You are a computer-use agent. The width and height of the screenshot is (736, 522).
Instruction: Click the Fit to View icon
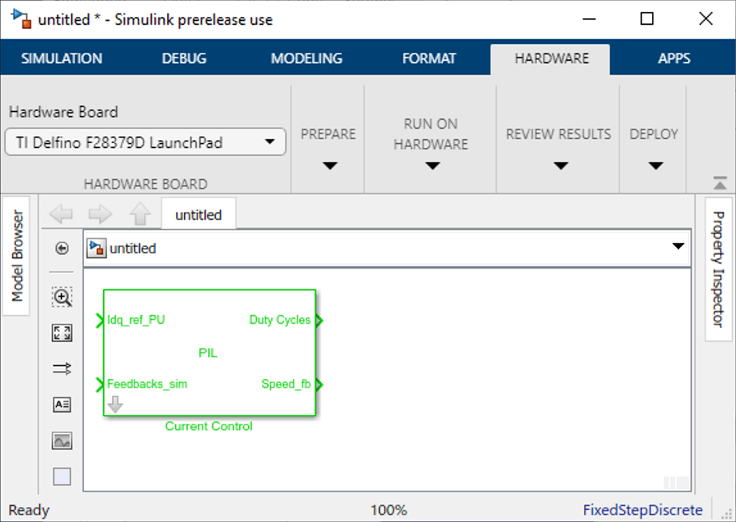point(62,333)
